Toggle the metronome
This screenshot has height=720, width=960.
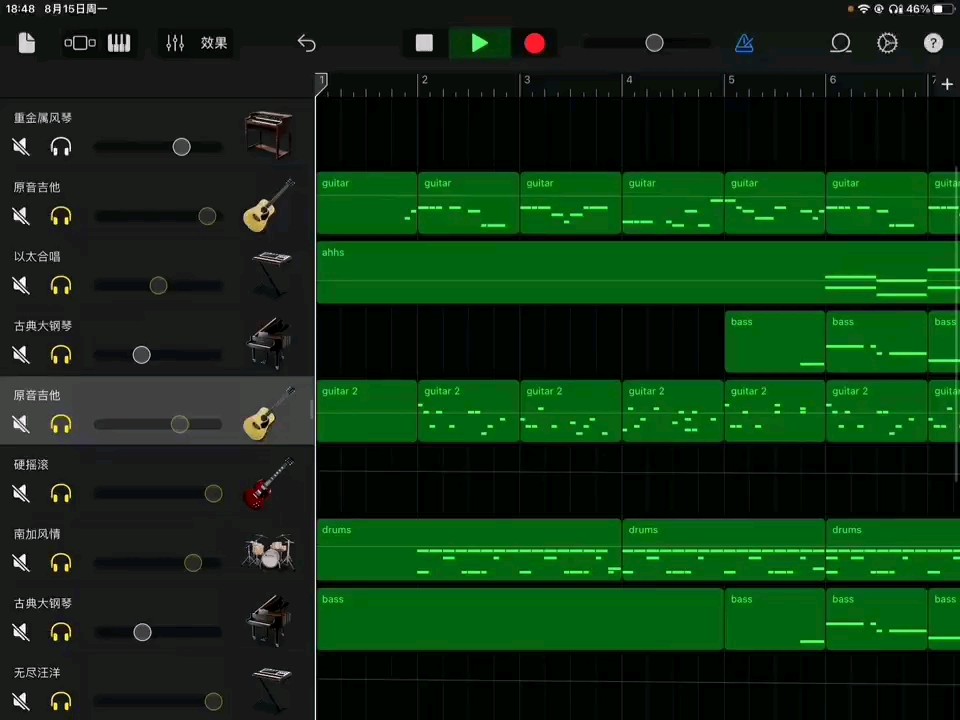pos(744,43)
